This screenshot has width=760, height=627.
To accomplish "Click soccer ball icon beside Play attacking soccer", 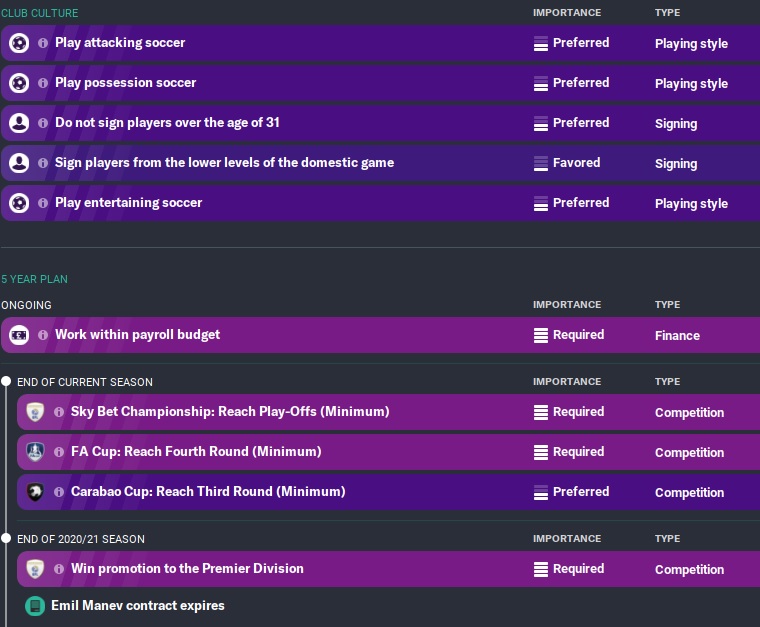I will [19, 43].
